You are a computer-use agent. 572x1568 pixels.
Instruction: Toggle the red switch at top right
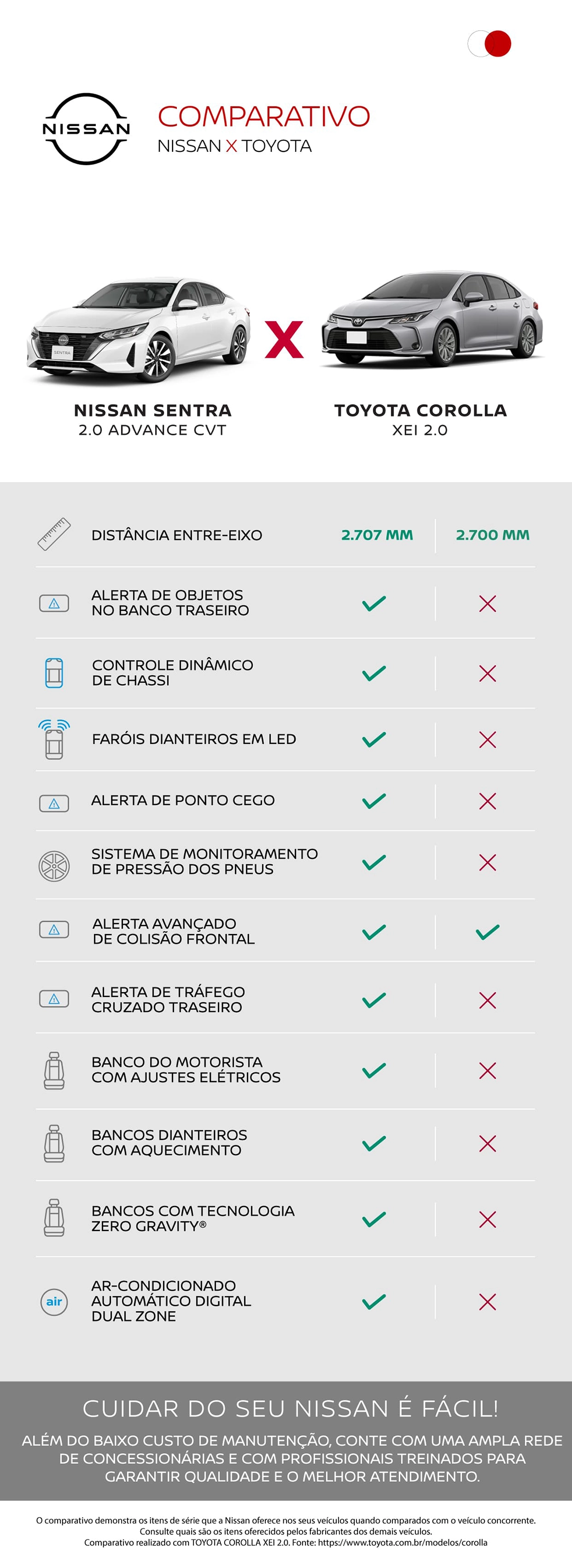point(489,44)
